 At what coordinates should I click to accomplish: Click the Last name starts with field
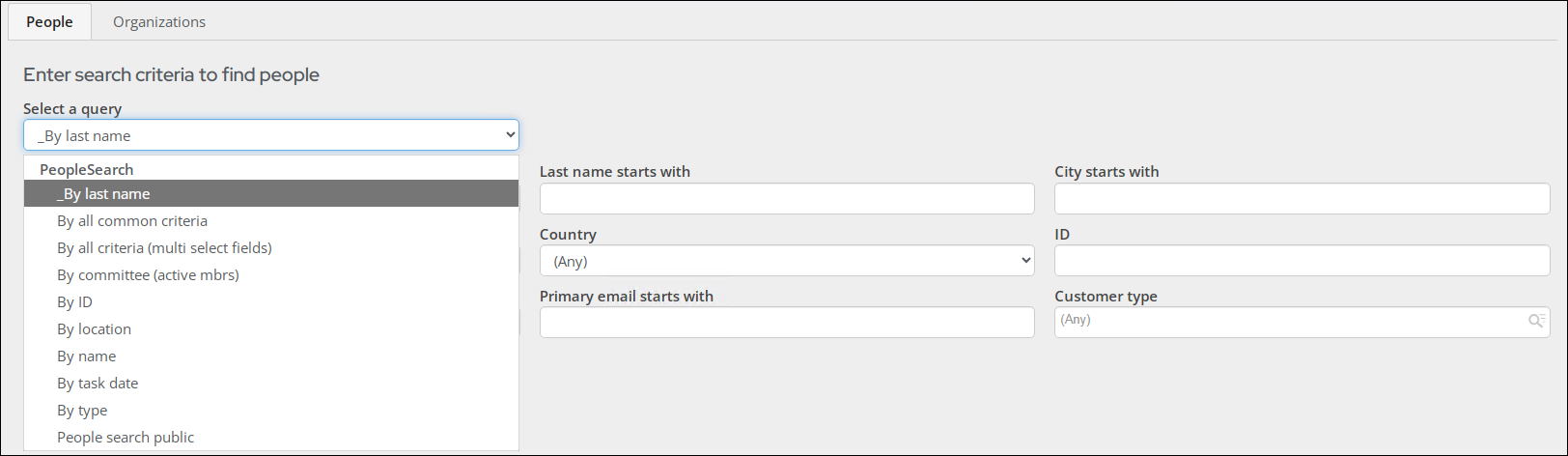[x=786, y=199]
